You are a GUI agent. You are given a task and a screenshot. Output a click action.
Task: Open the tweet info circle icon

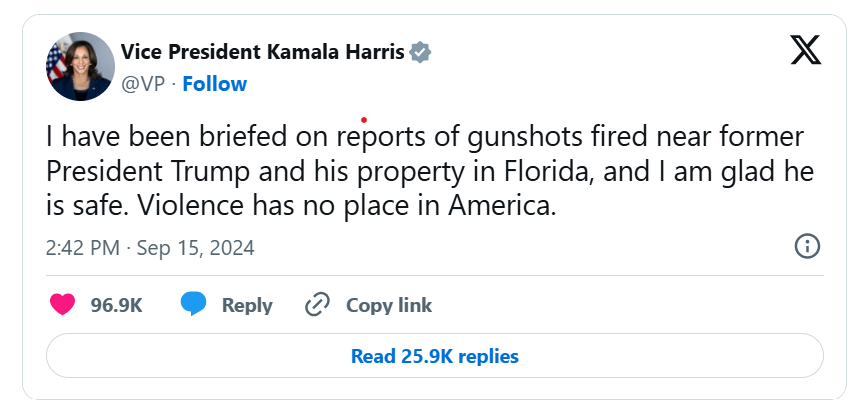point(807,246)
